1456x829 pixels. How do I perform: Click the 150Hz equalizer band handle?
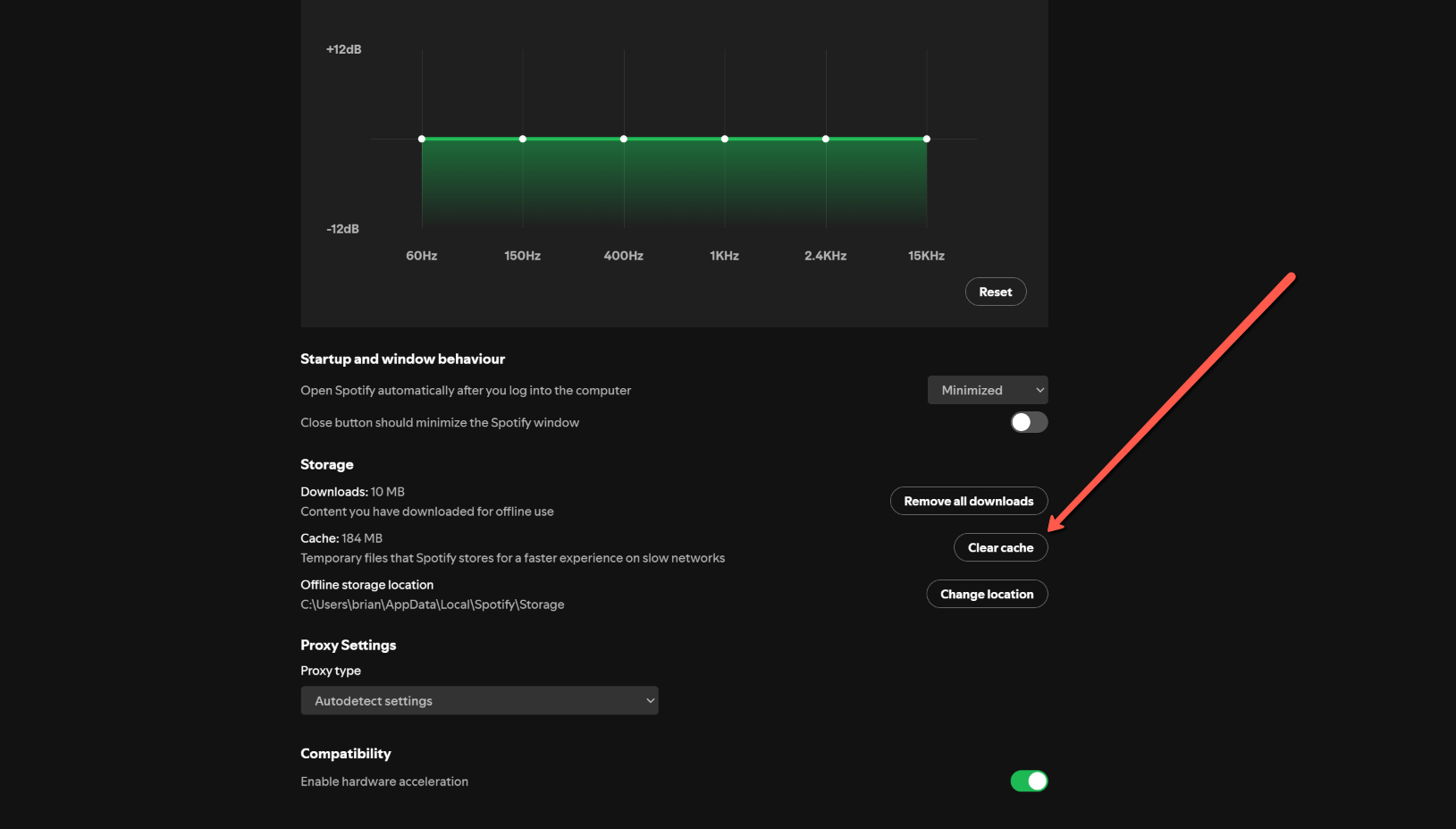tap(523, 139)
